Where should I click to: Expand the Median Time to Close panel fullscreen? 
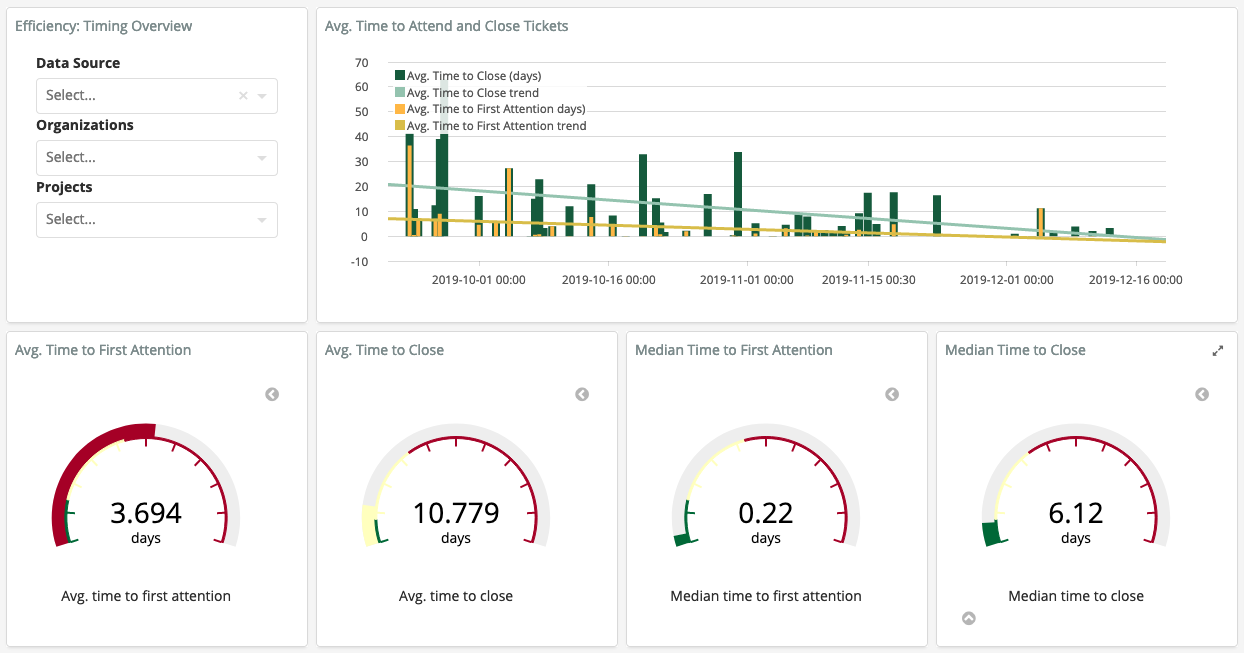coord(1218,351)
